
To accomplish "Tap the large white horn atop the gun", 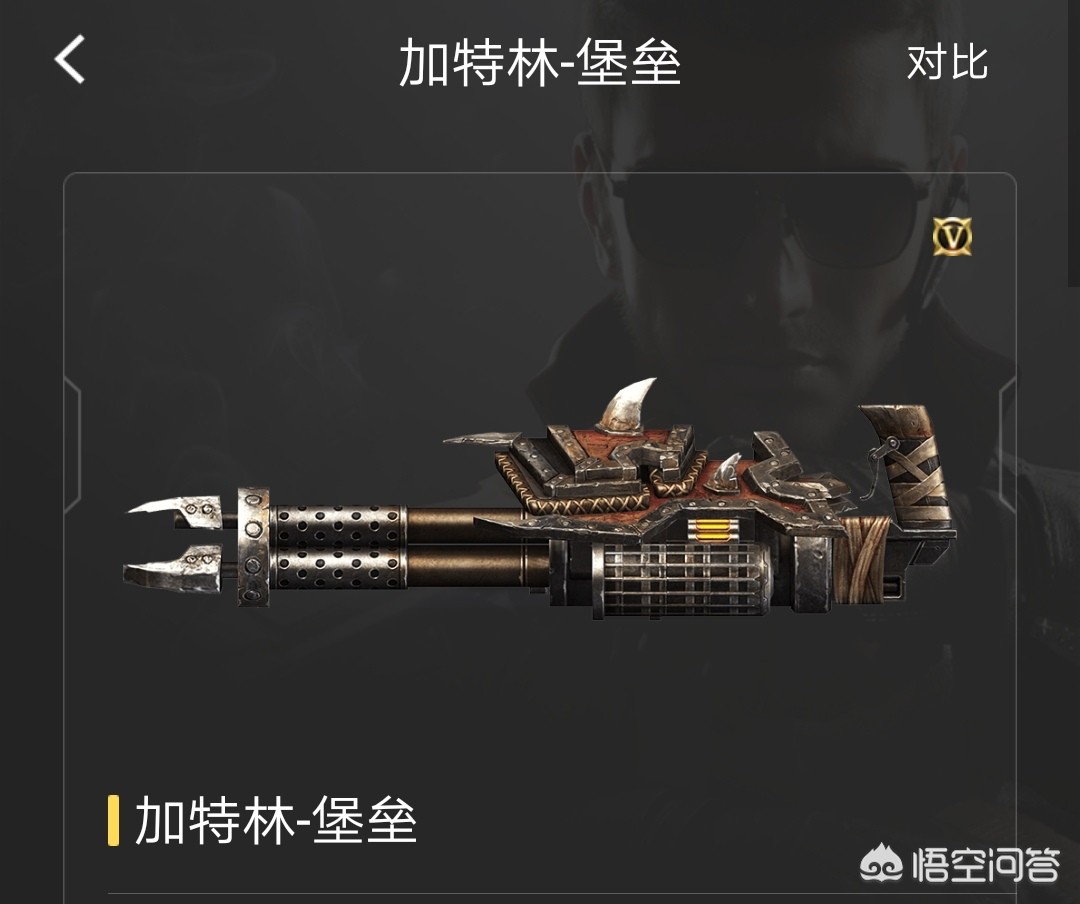I will pos(625,404).
